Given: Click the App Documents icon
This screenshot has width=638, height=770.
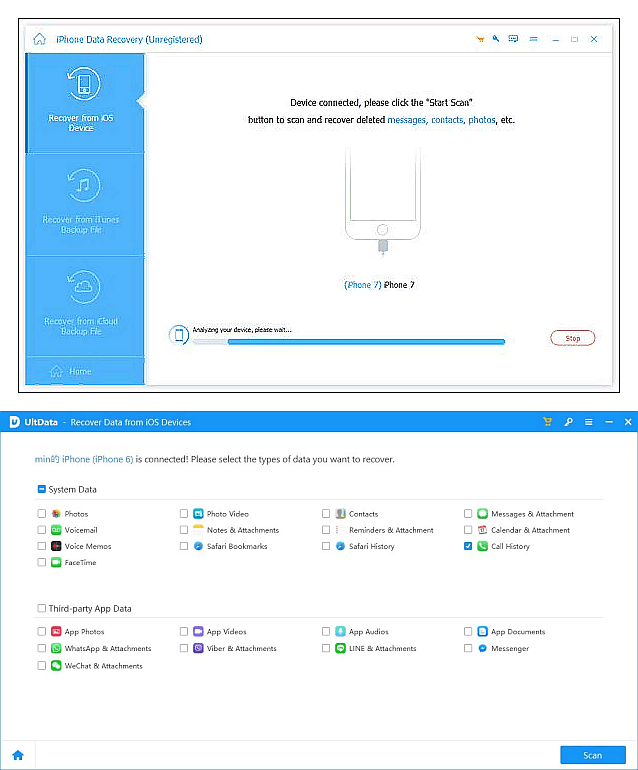Looking at the screenshot, I should pyautogui.click(x=482, y=632).
